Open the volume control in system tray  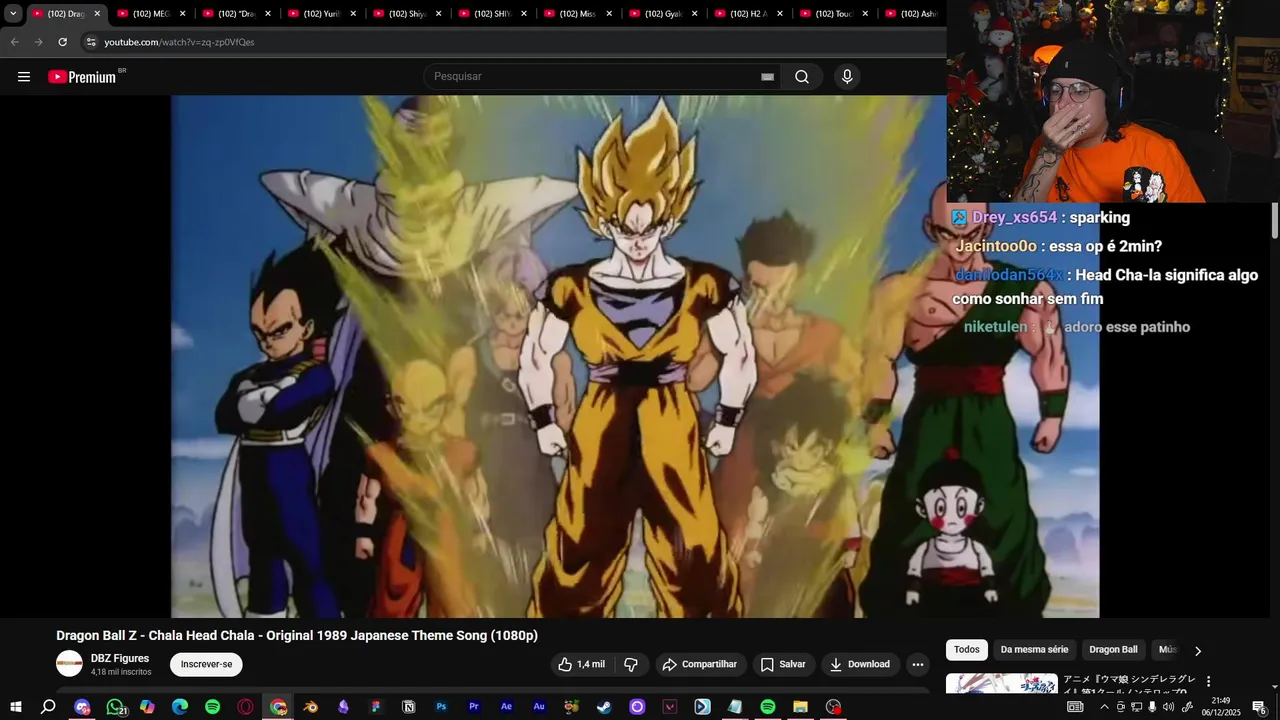[x=1168, y=707]
